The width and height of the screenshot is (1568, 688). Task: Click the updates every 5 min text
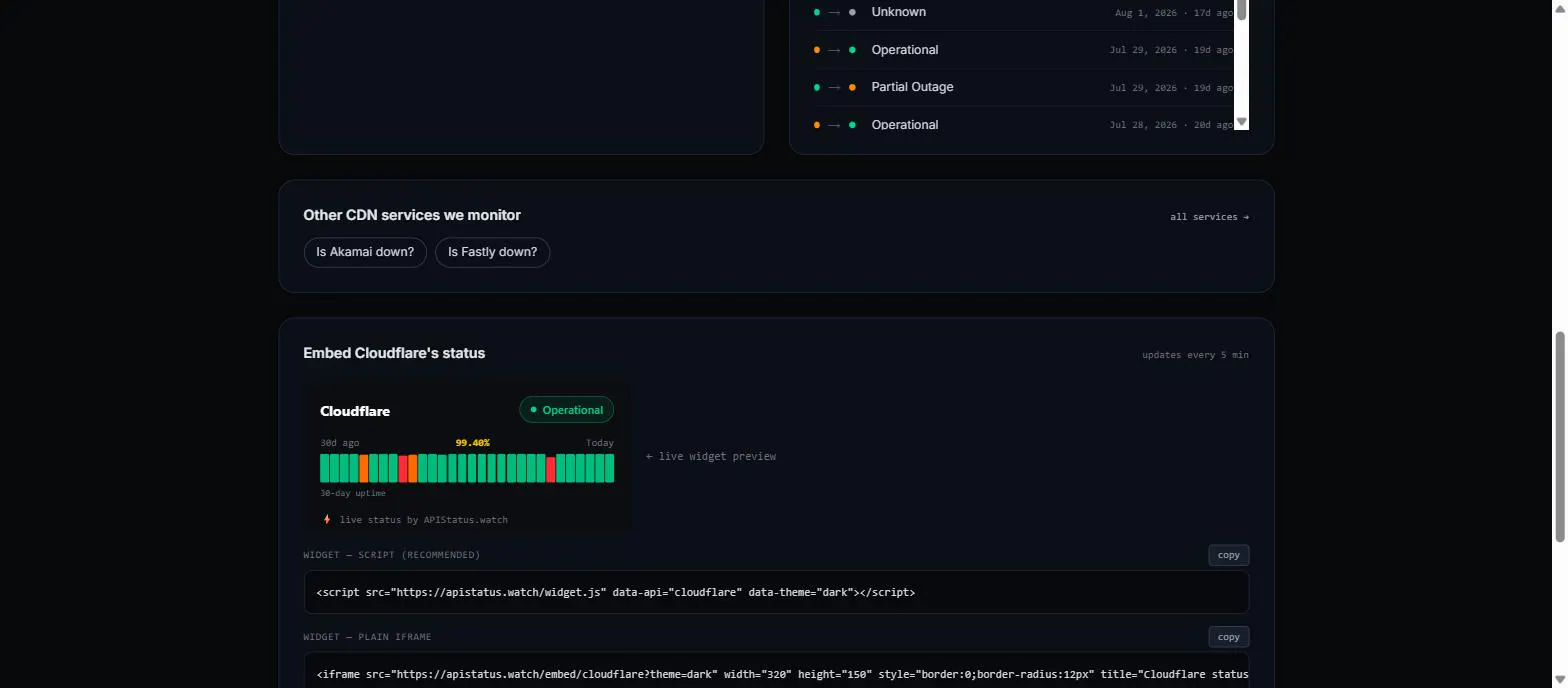coord(1195,355)
